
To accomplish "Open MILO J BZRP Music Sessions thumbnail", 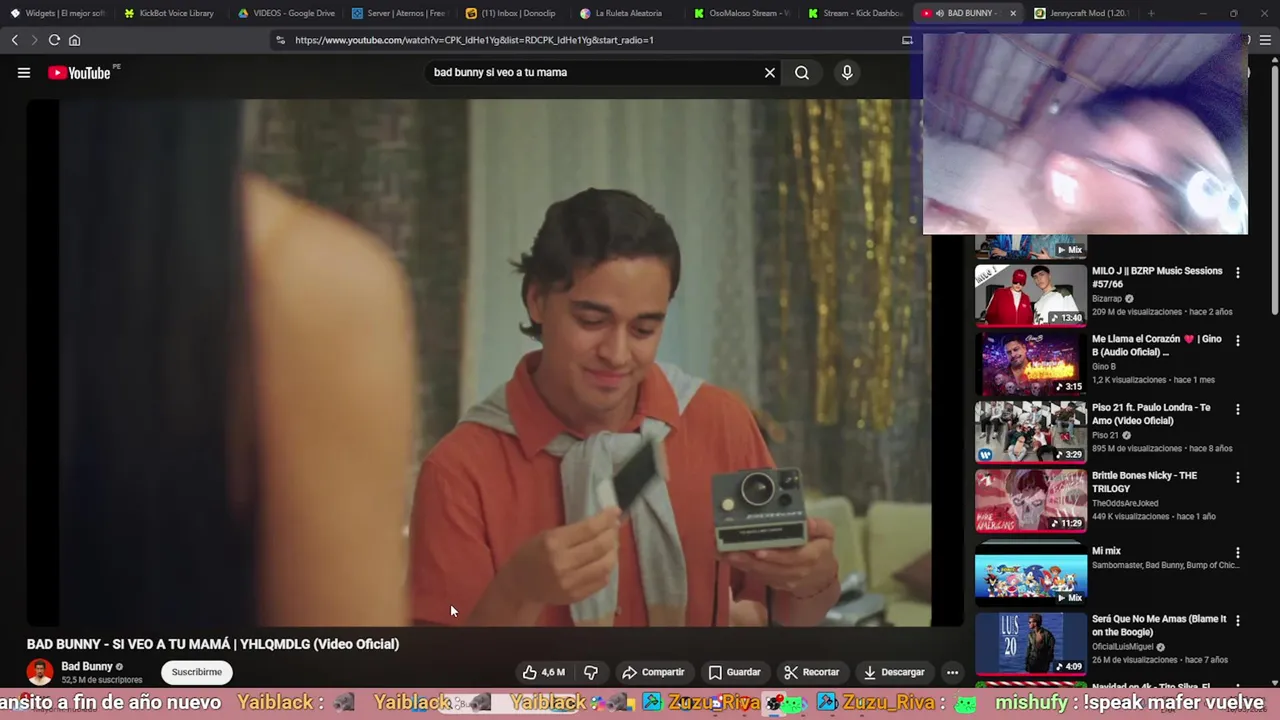I will point(1031,296).
